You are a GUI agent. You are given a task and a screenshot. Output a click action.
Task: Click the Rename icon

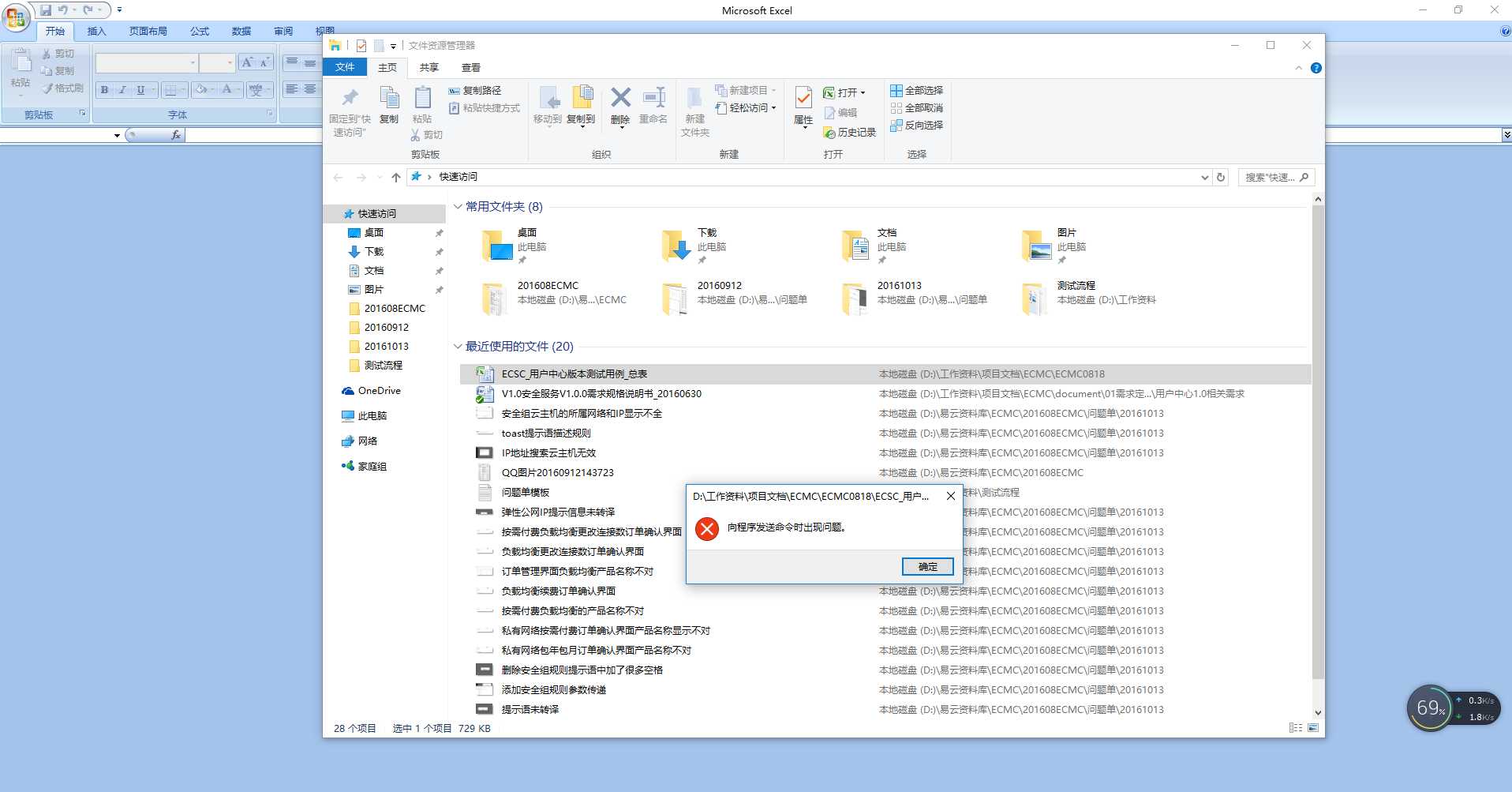(x=653, y=97)
